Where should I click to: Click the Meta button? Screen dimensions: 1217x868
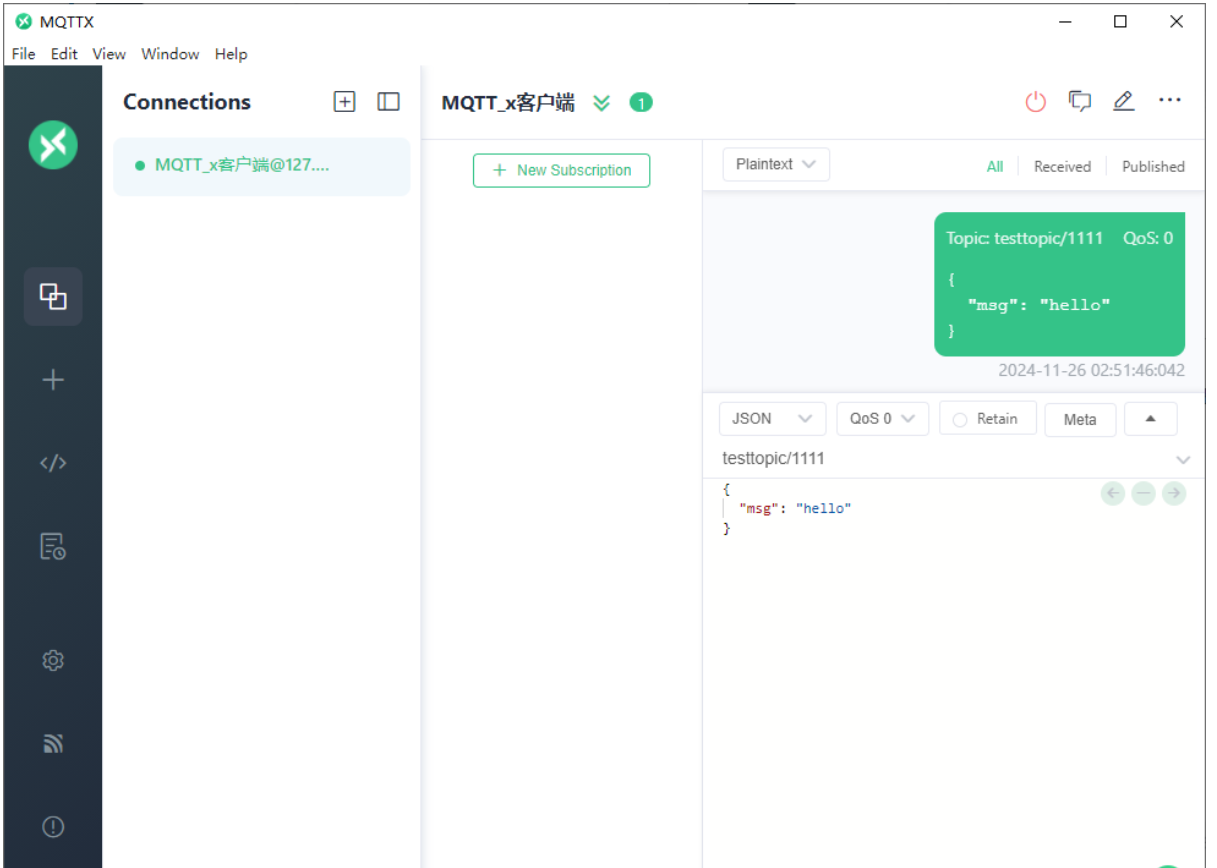[x=1080, y=420]
